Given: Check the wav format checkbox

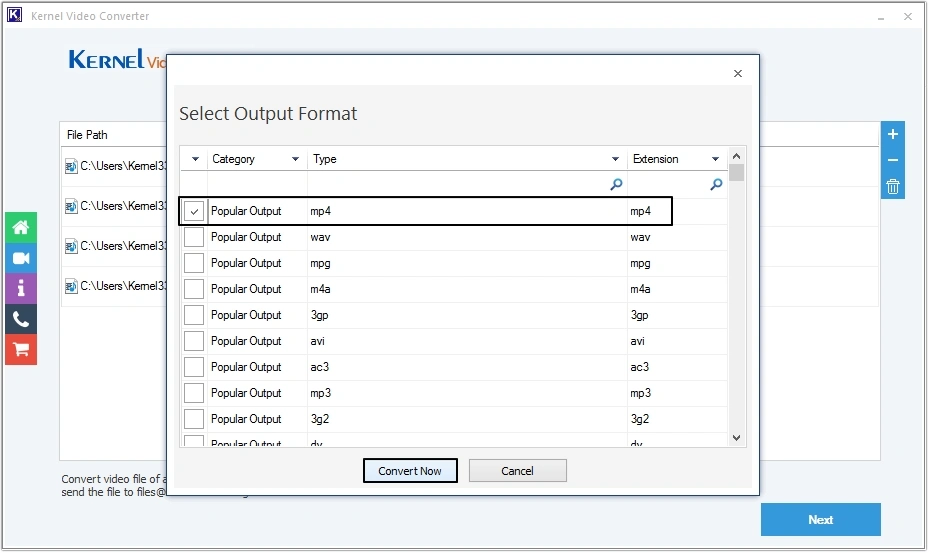Looking at the screenshot, I should click(194, 237).
